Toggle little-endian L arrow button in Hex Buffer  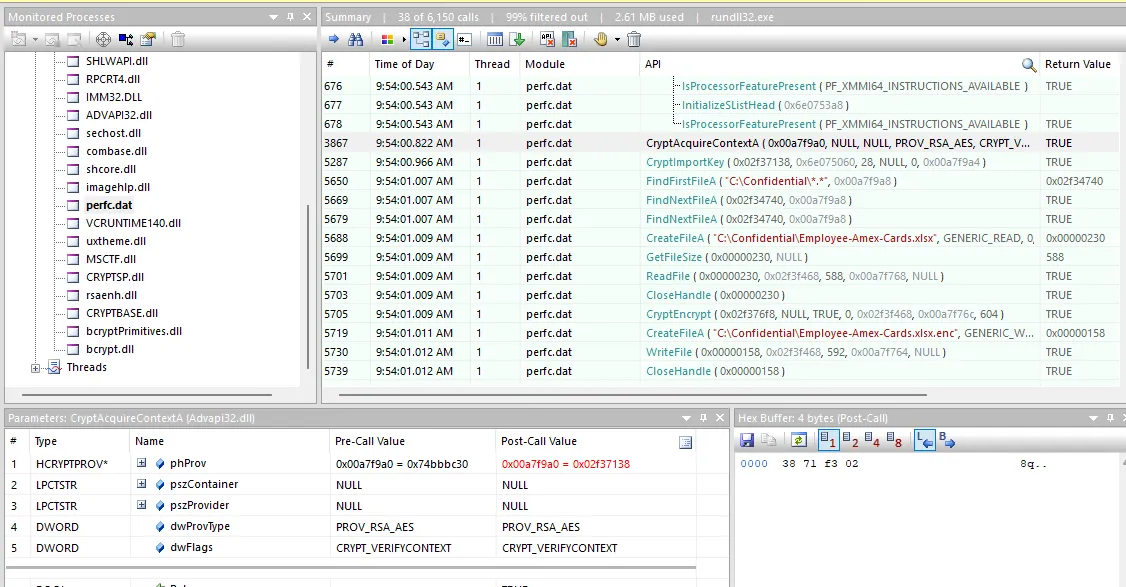[925, 440]
